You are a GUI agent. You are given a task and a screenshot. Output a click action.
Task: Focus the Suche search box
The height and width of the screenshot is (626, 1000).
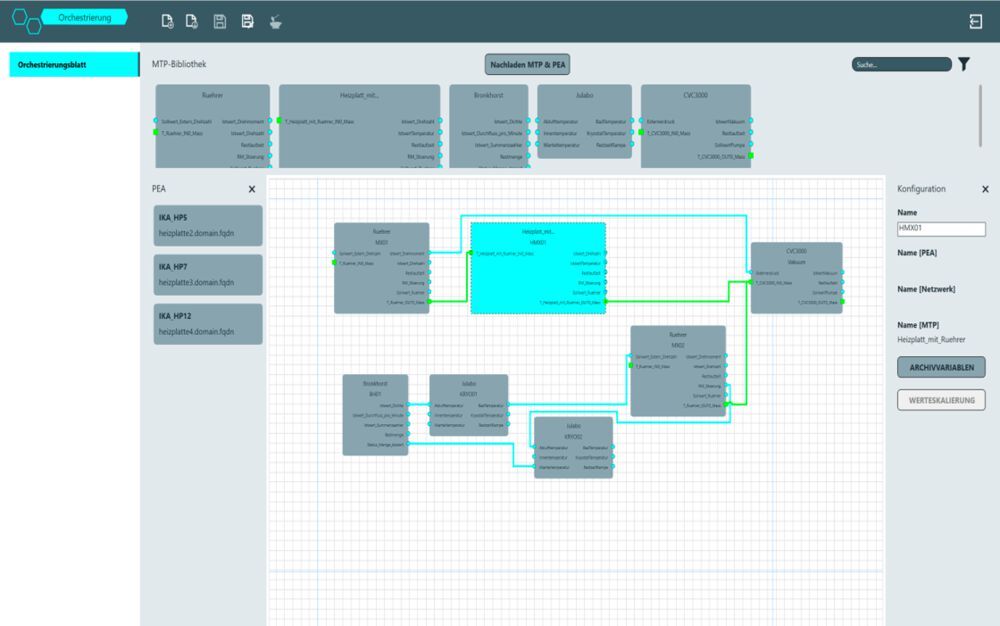(901, 64)
